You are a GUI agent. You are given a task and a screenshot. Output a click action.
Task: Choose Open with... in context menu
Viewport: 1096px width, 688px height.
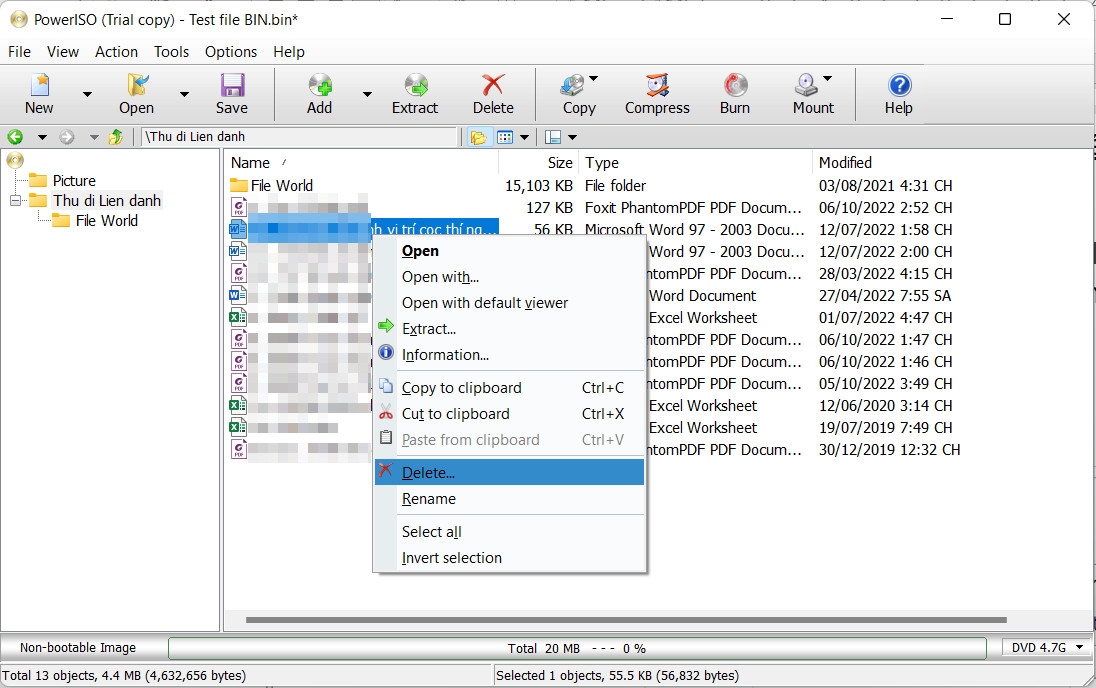point(509,277)
